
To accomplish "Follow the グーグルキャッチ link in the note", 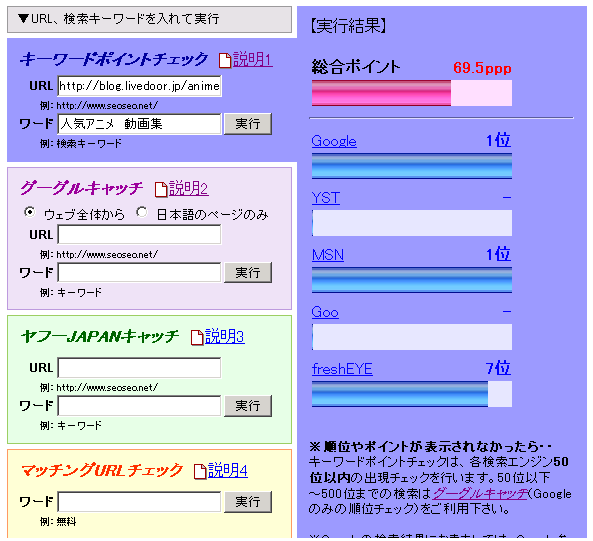I will pyautogui.click(x=480, y=493).
